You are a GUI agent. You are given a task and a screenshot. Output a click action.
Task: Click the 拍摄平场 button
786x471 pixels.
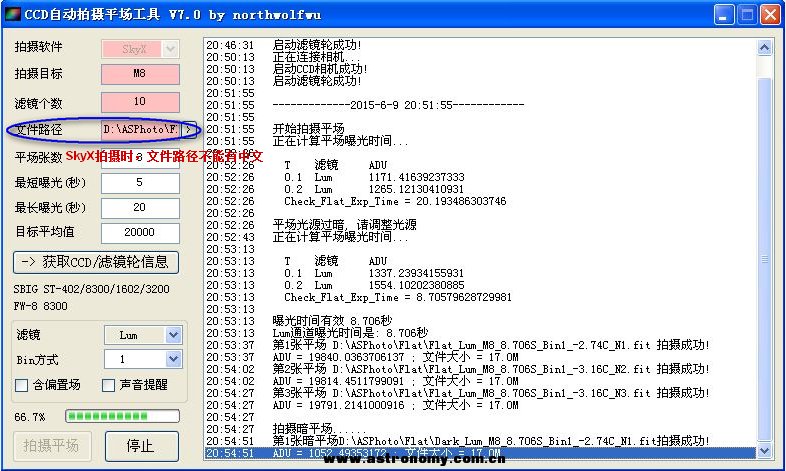[x=54, y=446]
